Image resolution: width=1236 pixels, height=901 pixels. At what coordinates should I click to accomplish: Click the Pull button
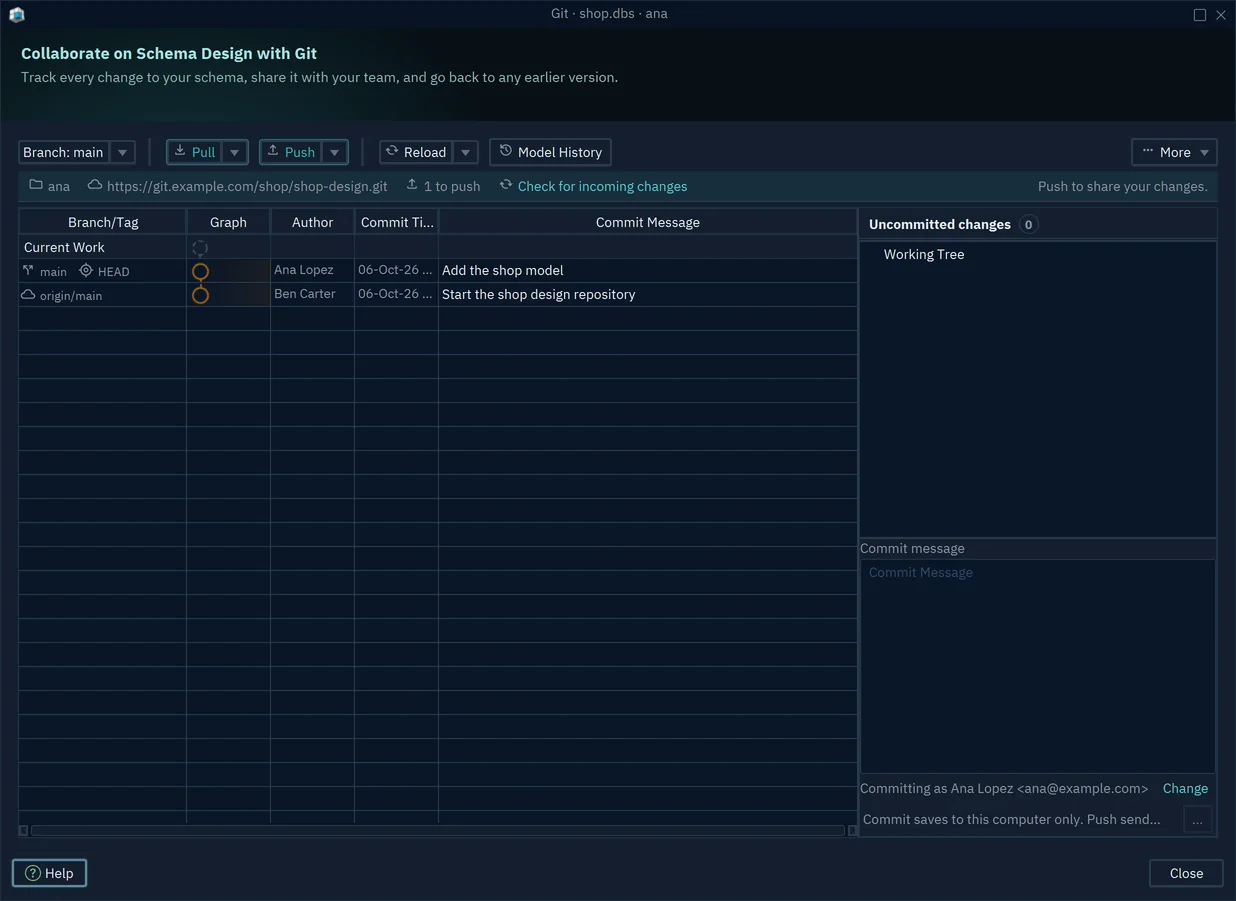[194, 152]
